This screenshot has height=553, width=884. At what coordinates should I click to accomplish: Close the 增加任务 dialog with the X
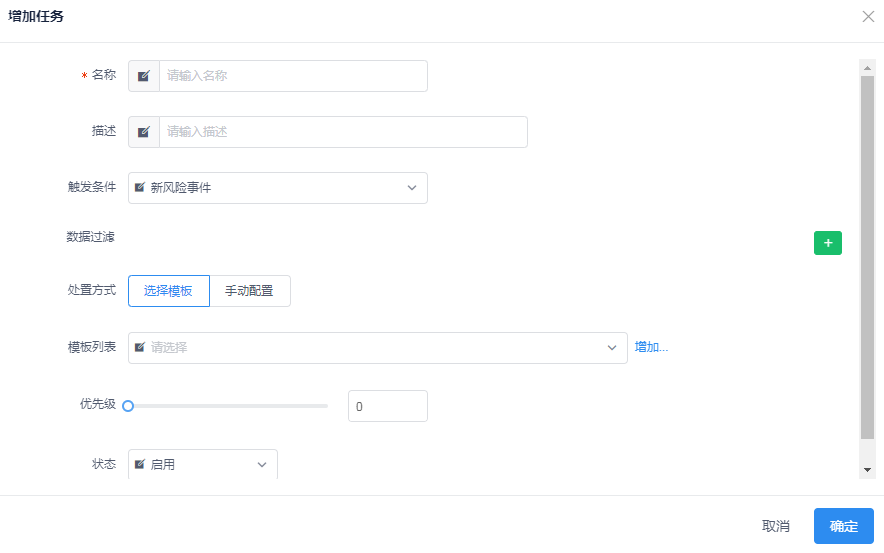point(868,16)
